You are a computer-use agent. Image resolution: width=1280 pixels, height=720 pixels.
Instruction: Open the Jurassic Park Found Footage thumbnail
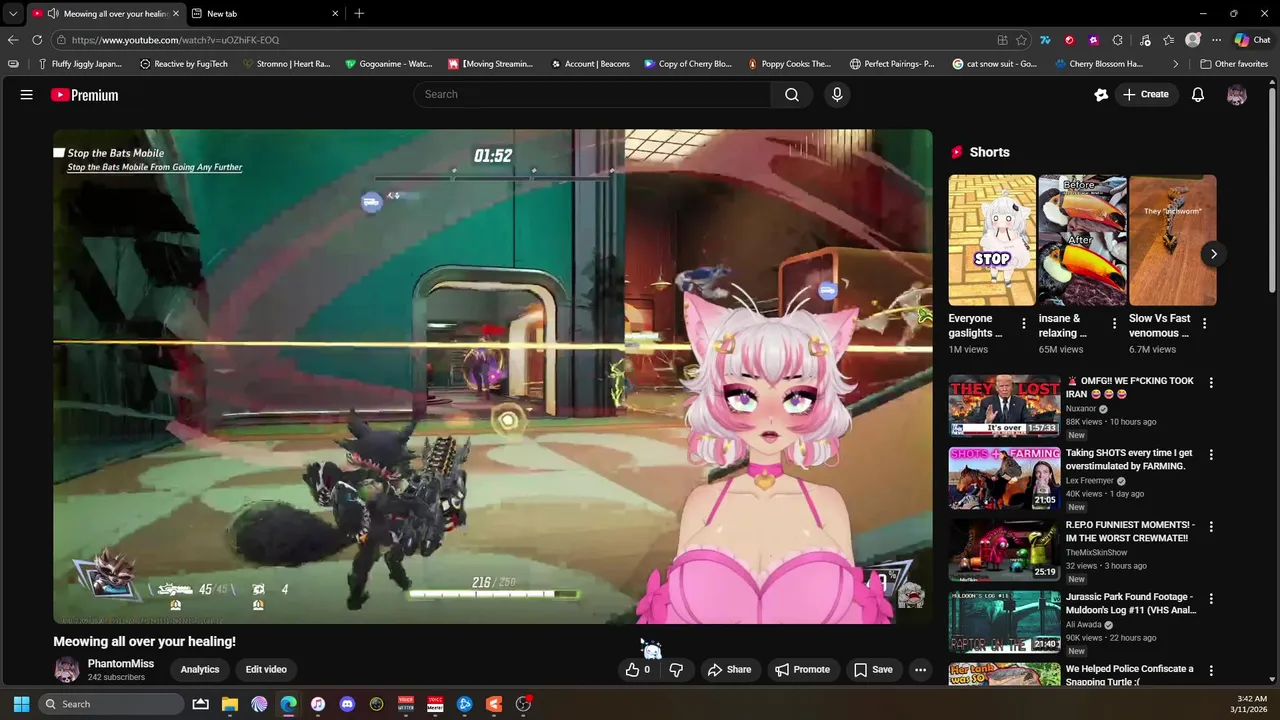[1004, 622]
